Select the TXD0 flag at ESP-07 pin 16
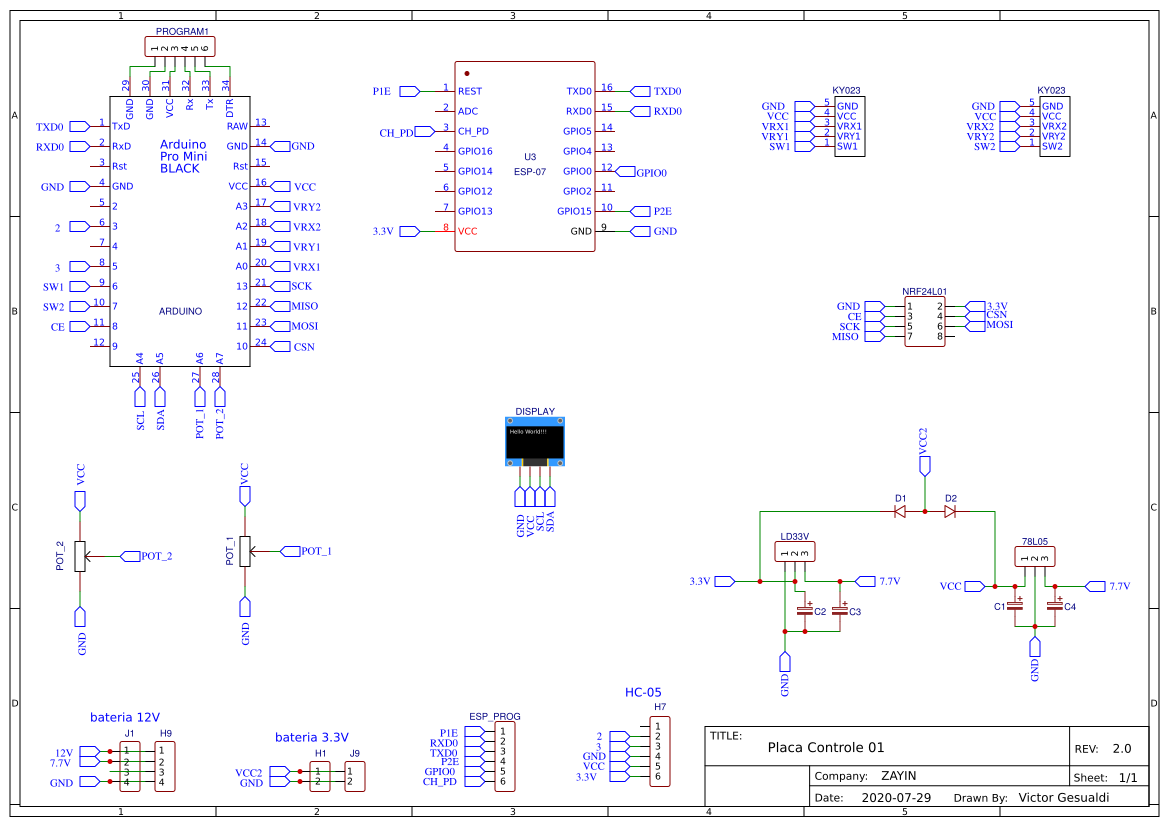The width and height of the screenshot is (1169, 827). point(640,91)
